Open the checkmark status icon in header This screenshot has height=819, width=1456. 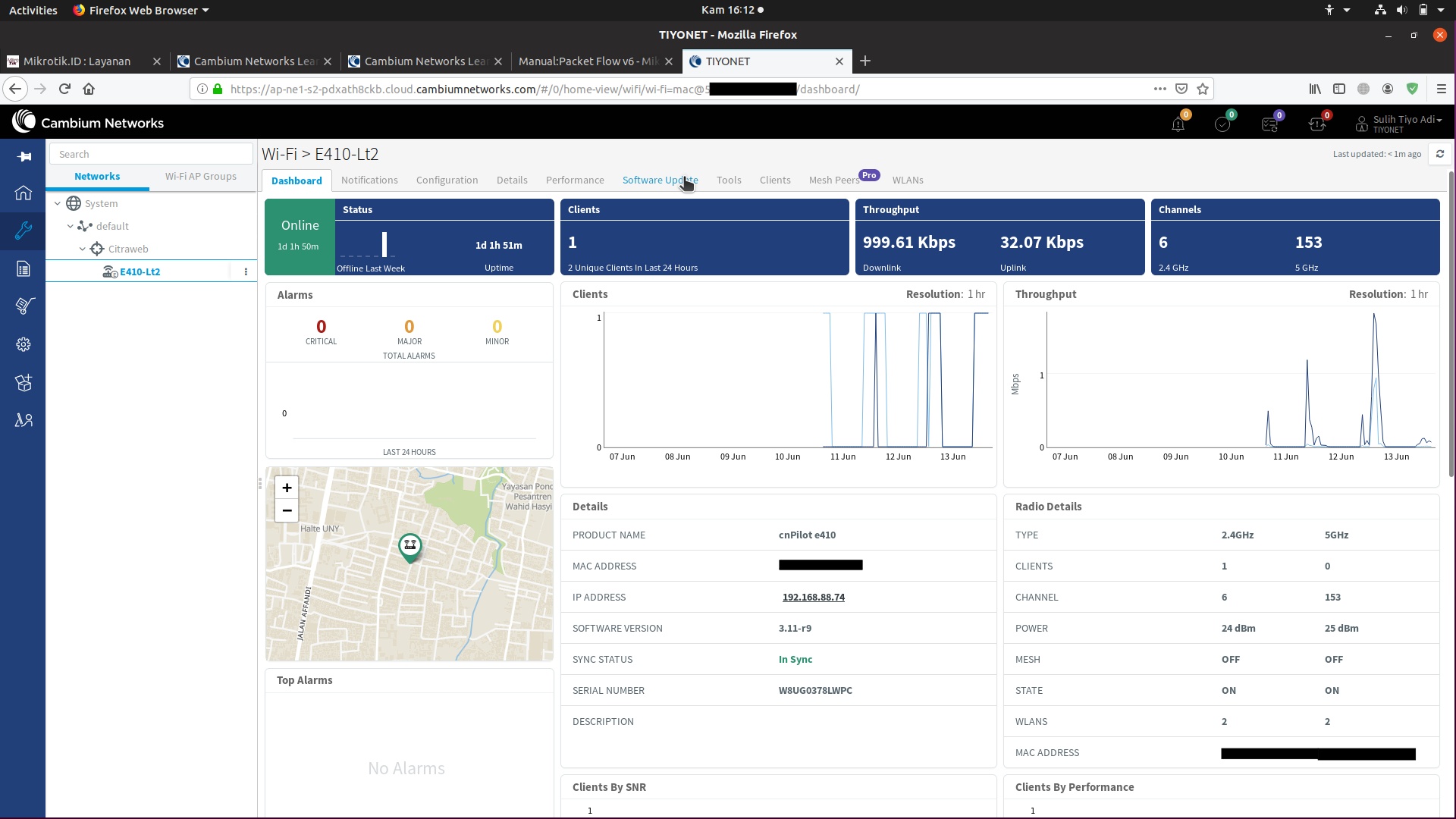click(x=1222, y=124)
